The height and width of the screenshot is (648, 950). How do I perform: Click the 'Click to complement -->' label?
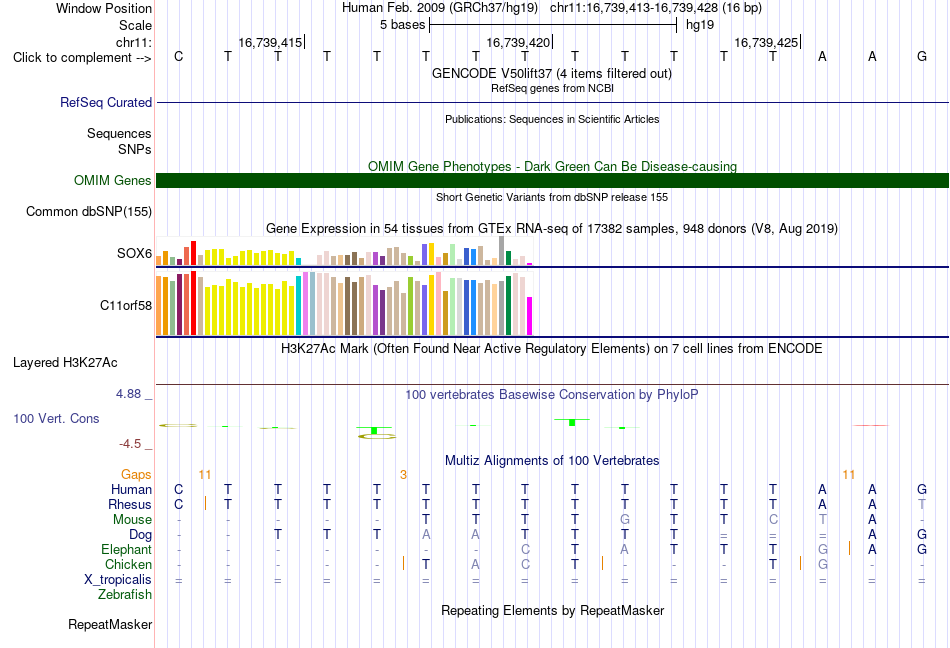point(82,58)
